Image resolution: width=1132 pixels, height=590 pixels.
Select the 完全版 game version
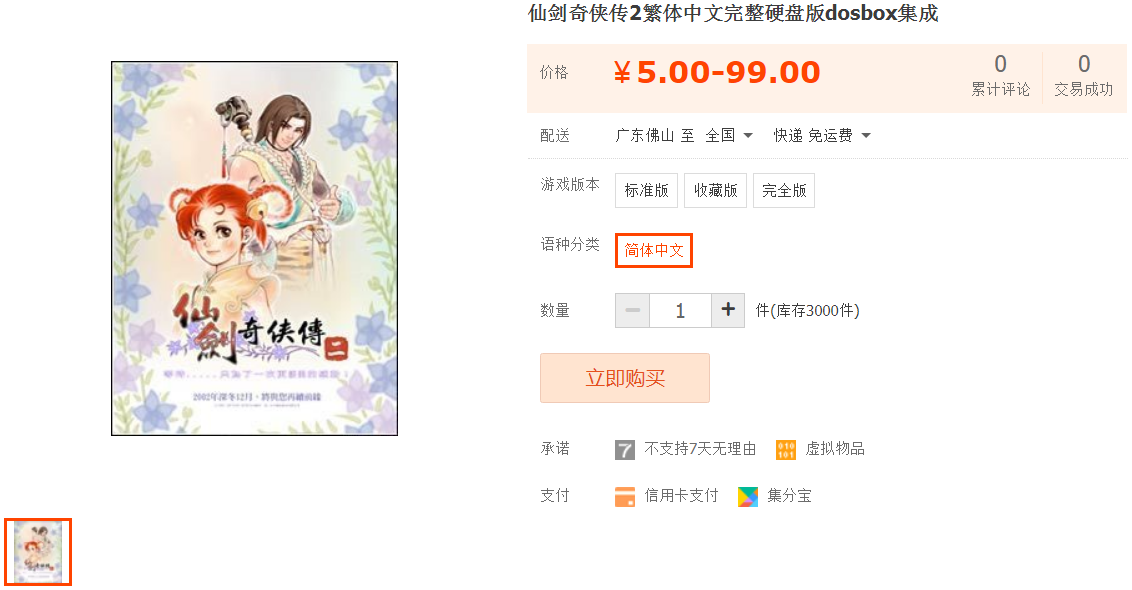[783, 191]
